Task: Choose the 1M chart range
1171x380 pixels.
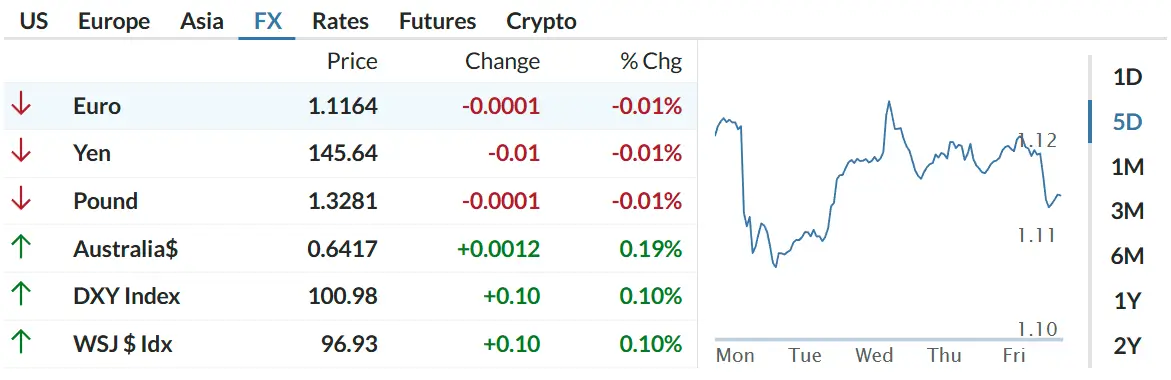Action: (1128, 166)
